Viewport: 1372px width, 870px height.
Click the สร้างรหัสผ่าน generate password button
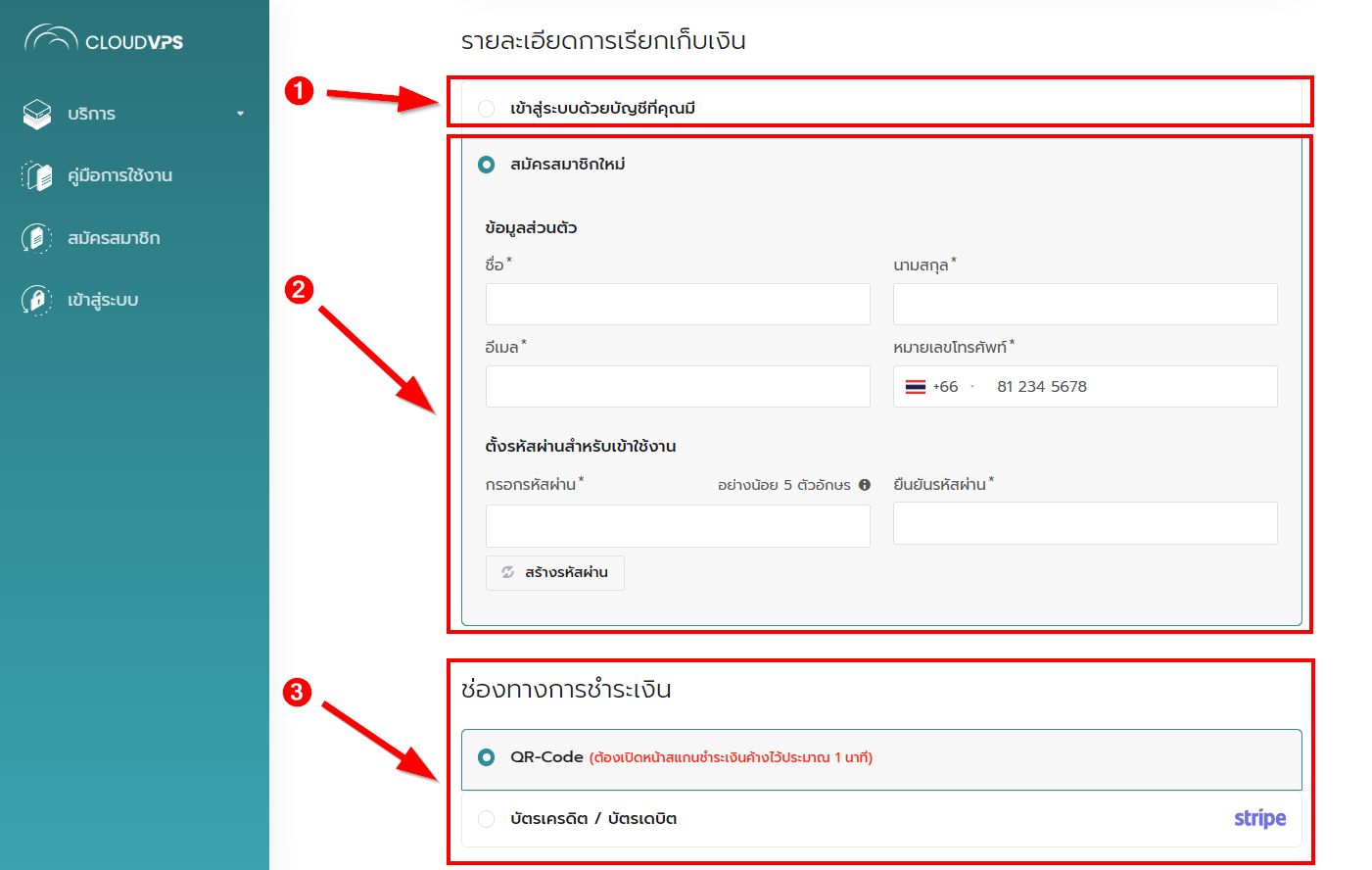[x=555, y=573]
